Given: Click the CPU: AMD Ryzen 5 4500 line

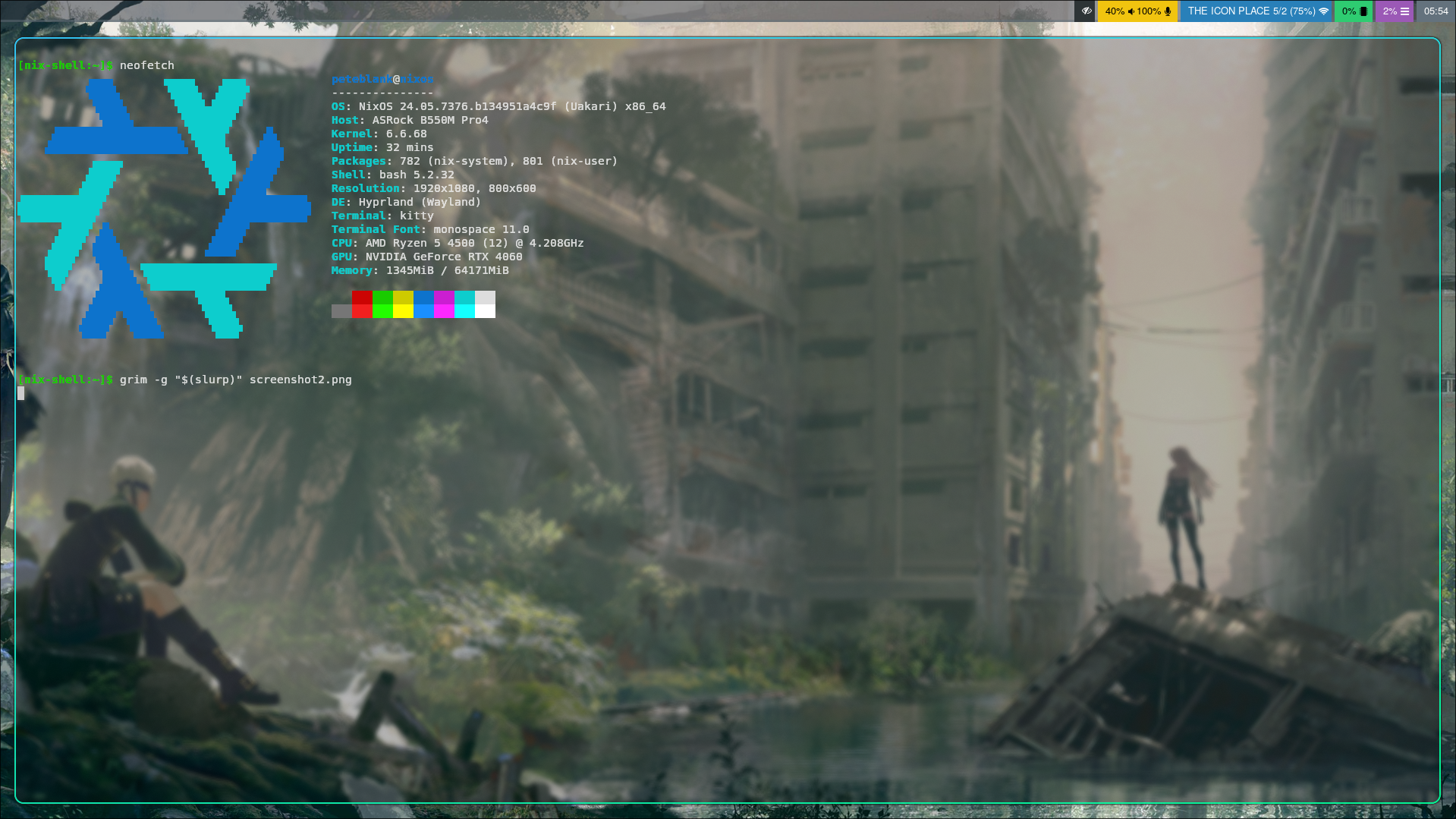Looking at the screenshot, I should [x=458, y=243].
